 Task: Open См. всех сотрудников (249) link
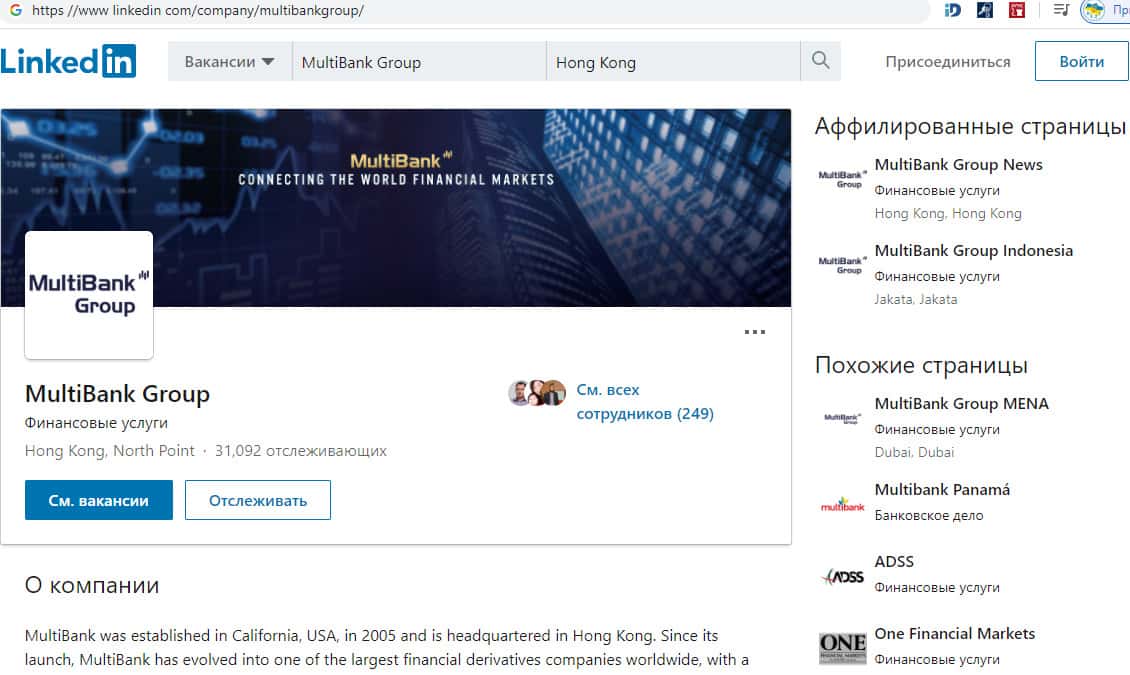pyautogui.click(x=644, y=402)
